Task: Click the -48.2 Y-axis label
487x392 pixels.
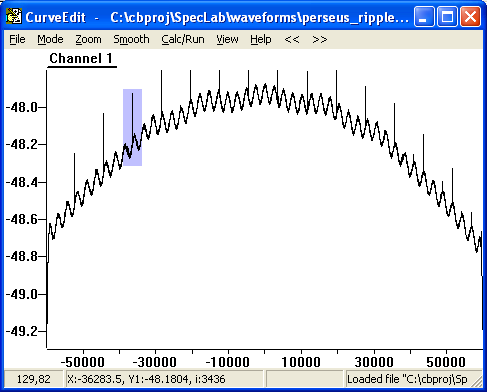Action: point(22,145)
